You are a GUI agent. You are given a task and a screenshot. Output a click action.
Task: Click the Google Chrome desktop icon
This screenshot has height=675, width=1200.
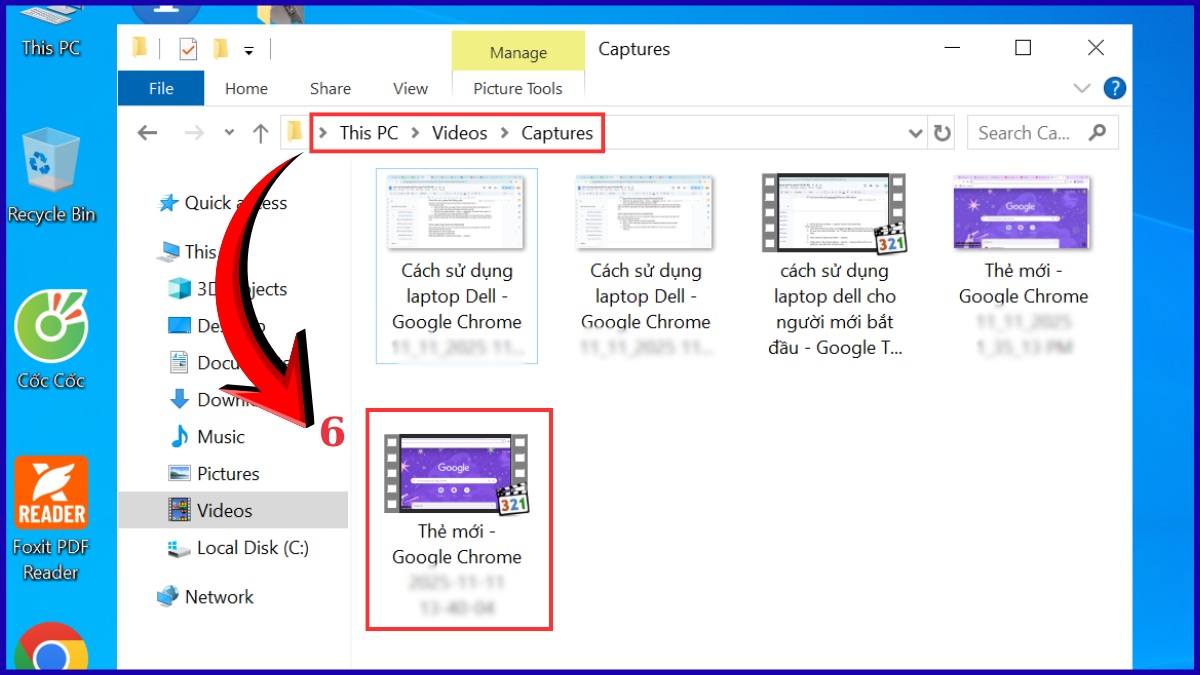(x=50, y=648)
